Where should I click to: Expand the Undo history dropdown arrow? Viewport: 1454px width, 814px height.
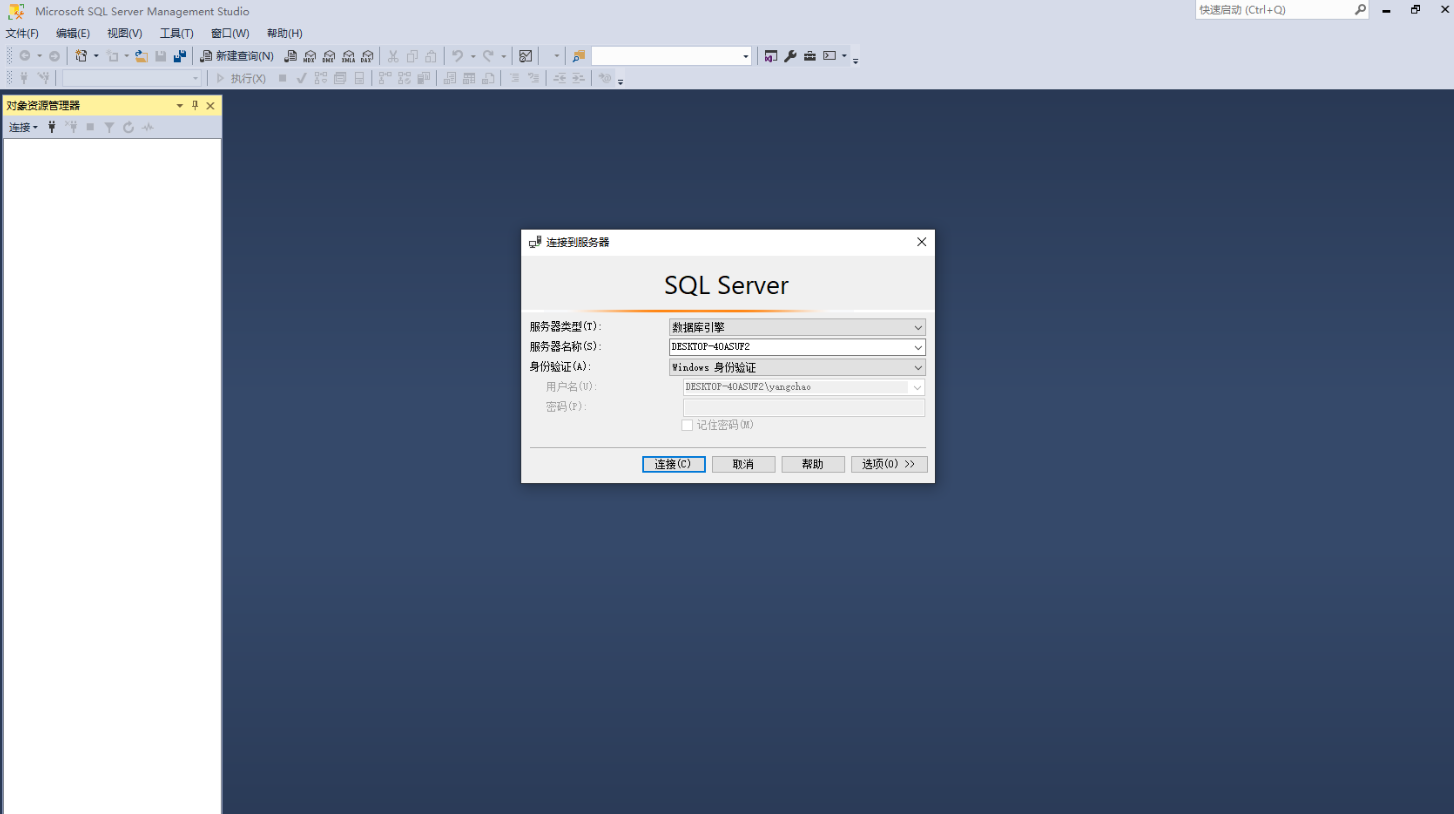[x=472, y=56]
